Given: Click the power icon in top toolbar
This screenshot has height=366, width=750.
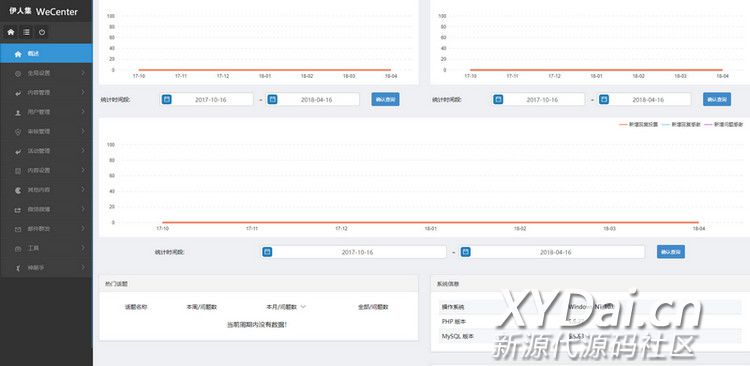Looking at the screenshot, I should pos(42,32).
